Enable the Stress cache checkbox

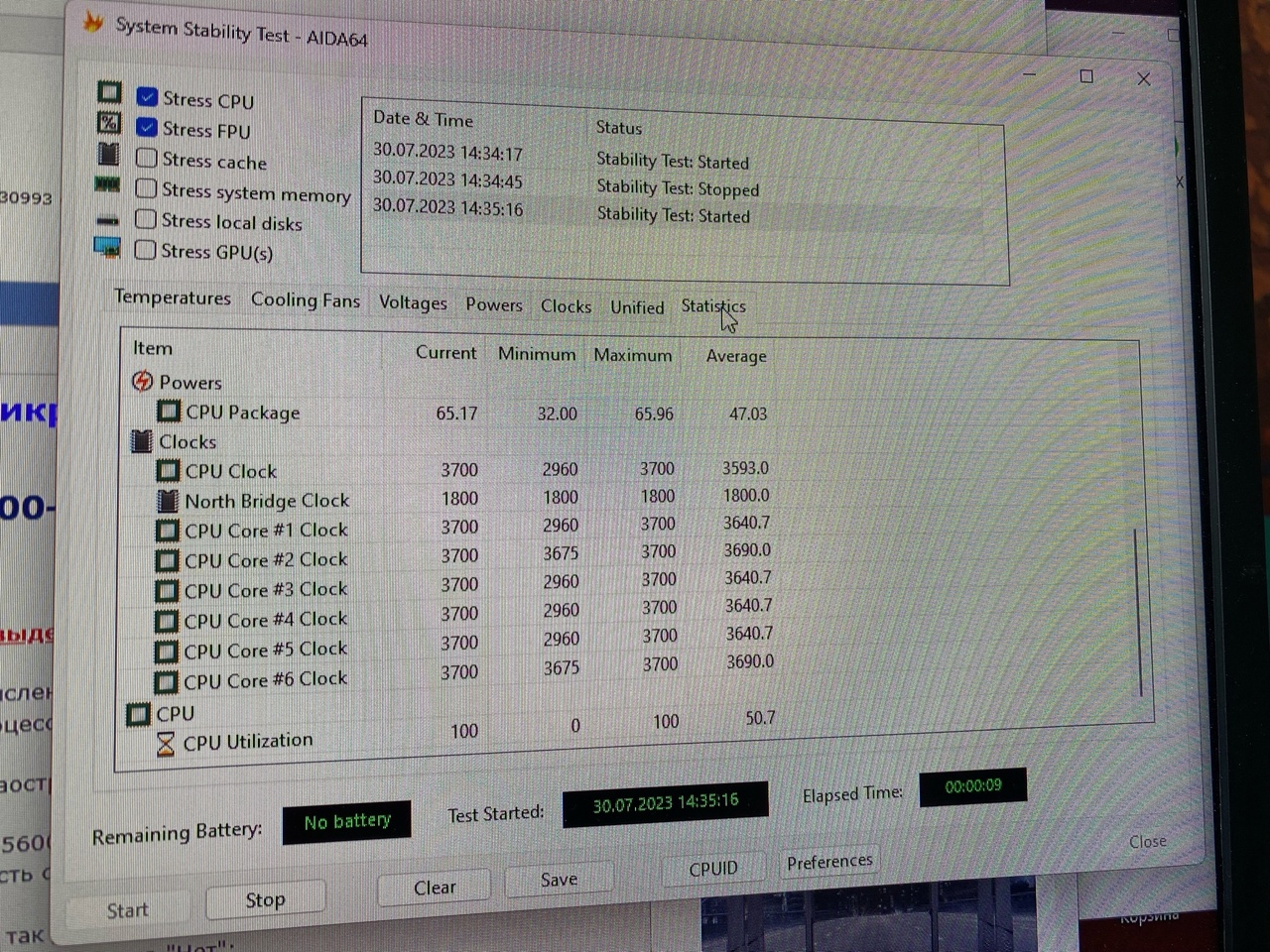point(147,158)
